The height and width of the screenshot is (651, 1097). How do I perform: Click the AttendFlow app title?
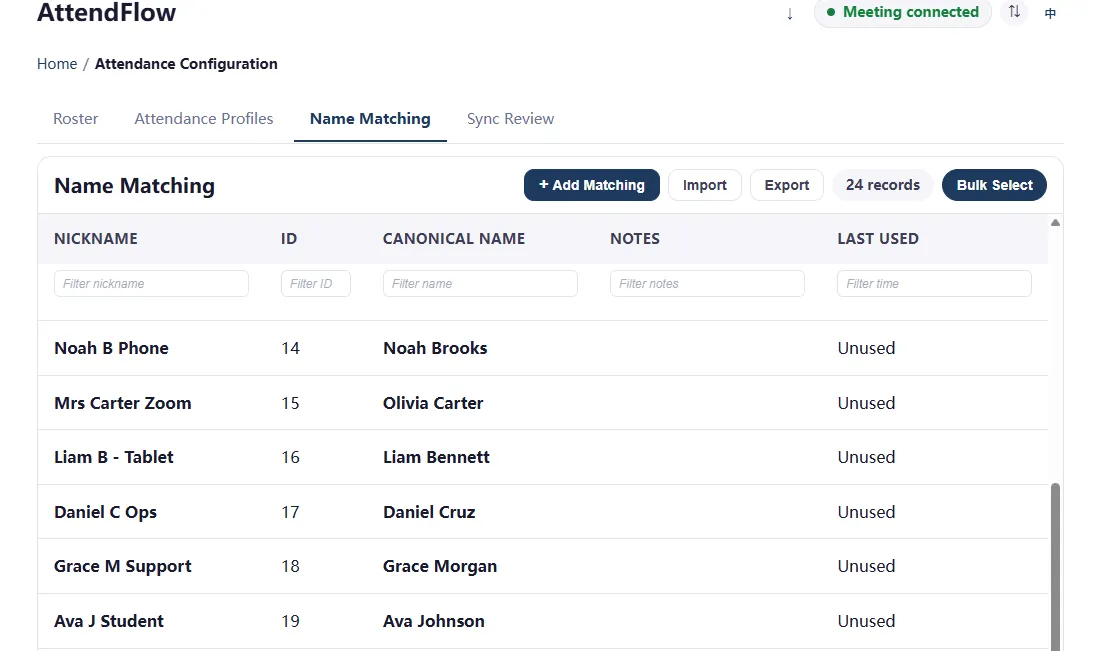tap(106, 12)
